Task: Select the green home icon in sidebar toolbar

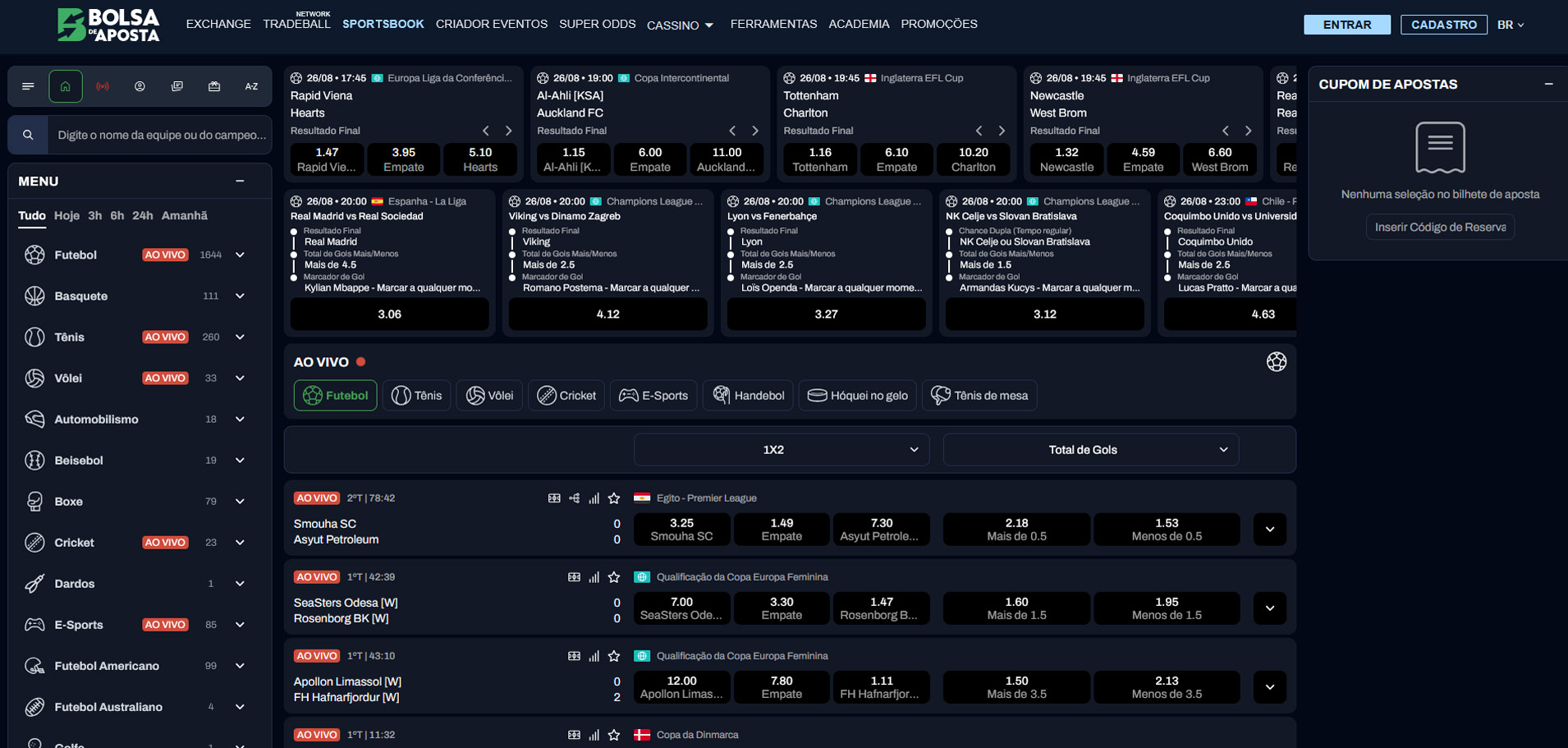Action: coord(66,86)
